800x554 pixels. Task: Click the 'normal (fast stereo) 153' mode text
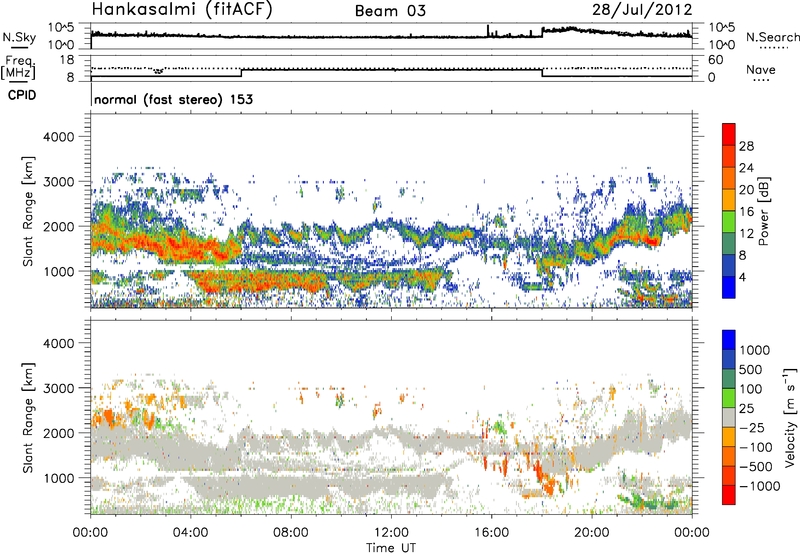point(173,99)
